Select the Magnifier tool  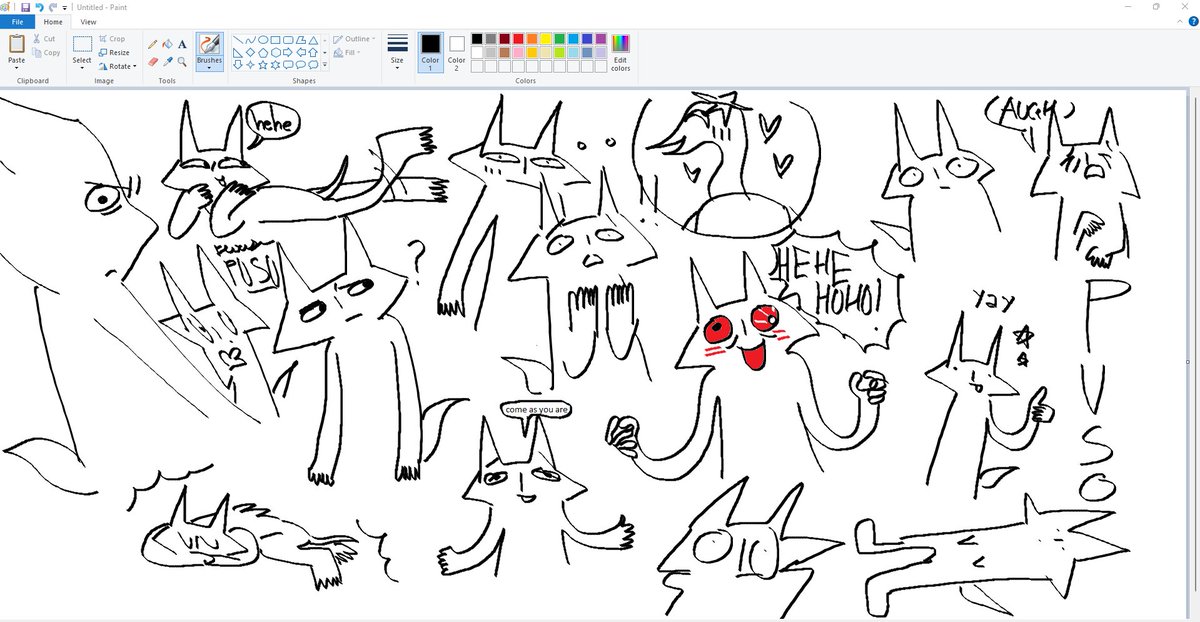(182, 62)
